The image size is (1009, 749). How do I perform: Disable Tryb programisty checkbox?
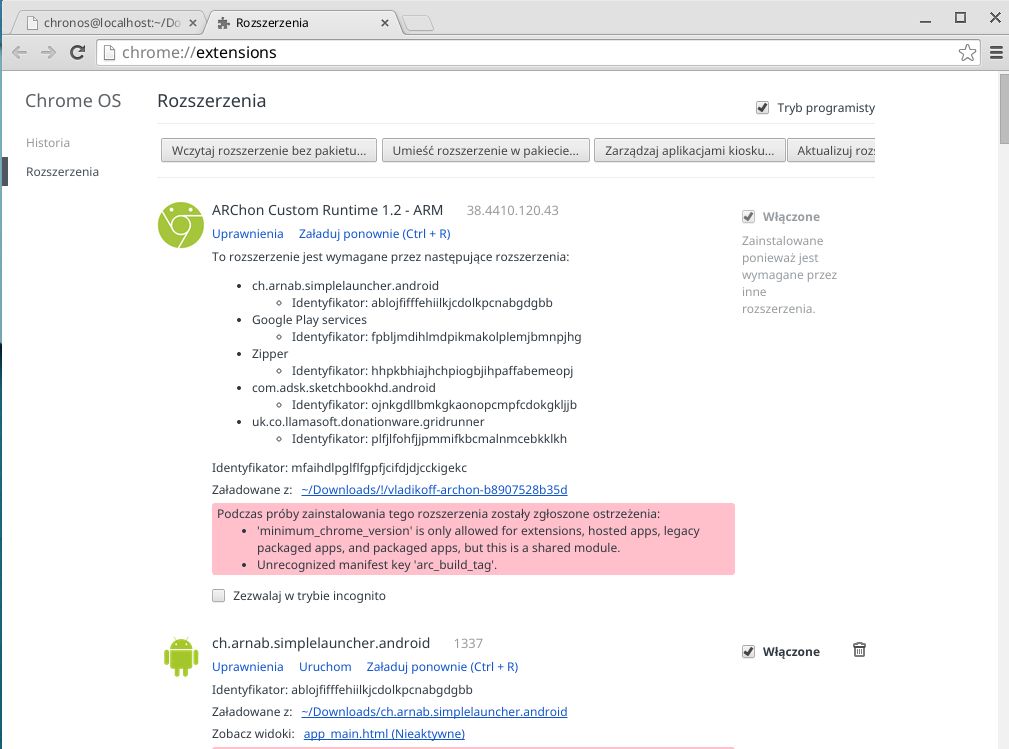pos(763,107)
